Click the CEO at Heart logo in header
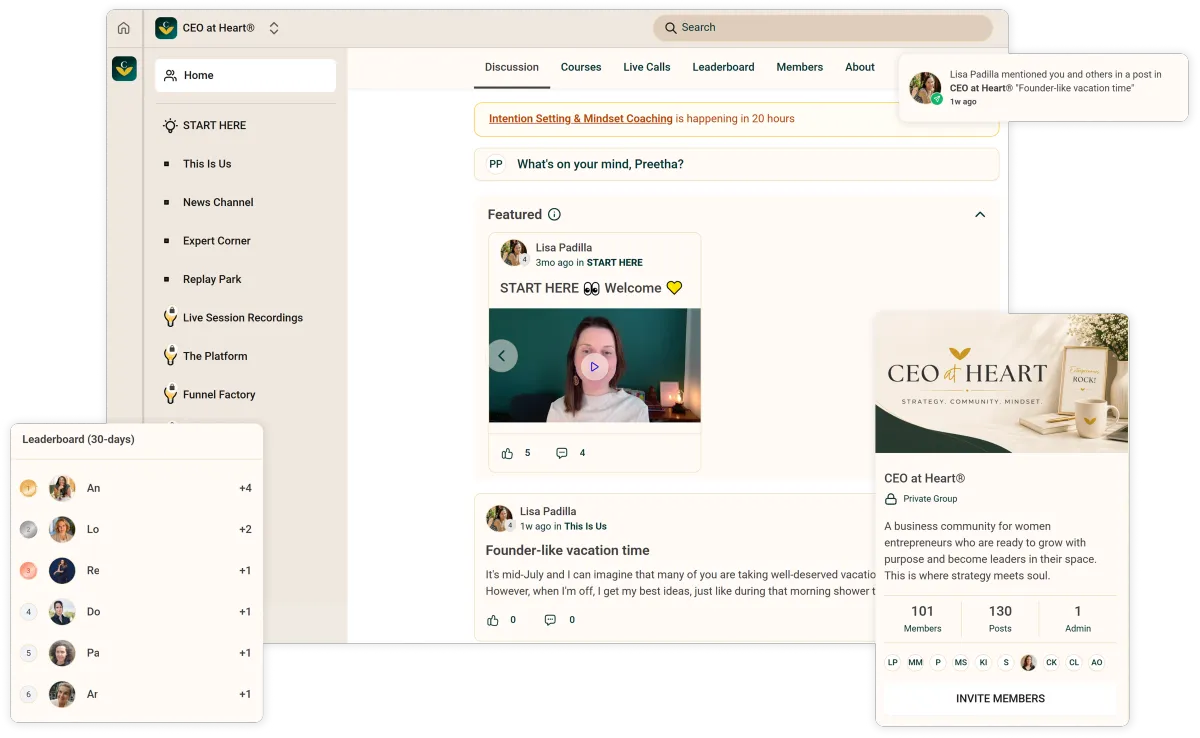Screen dimensions: 1200x738 [x=166, y=28]
